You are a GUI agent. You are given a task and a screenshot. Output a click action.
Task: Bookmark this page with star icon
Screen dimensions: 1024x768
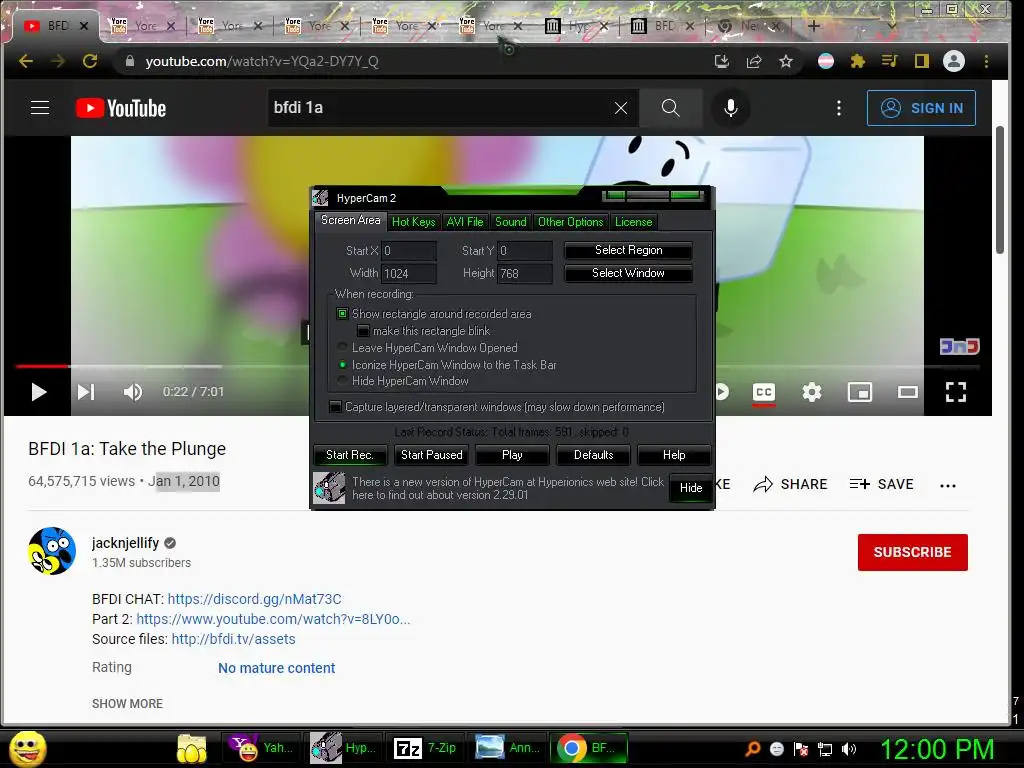coord(786,61)
